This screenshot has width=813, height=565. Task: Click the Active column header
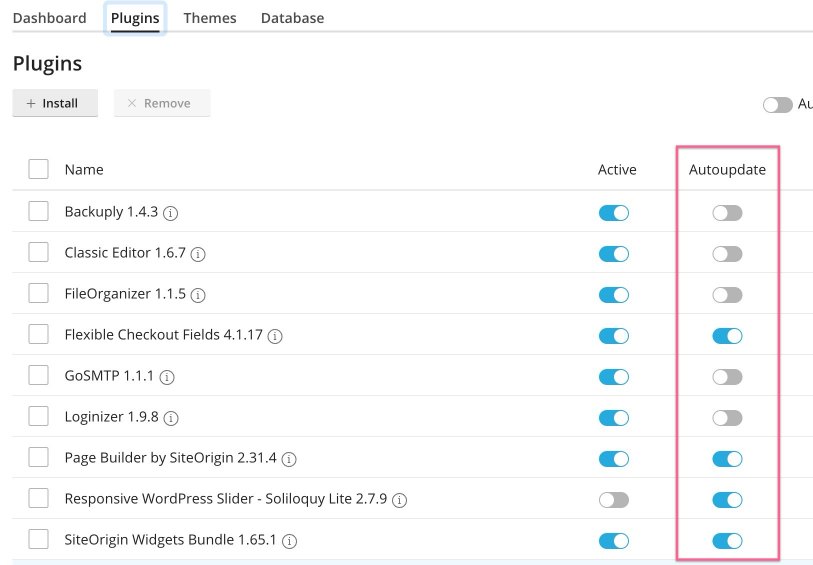coord(617,170)
